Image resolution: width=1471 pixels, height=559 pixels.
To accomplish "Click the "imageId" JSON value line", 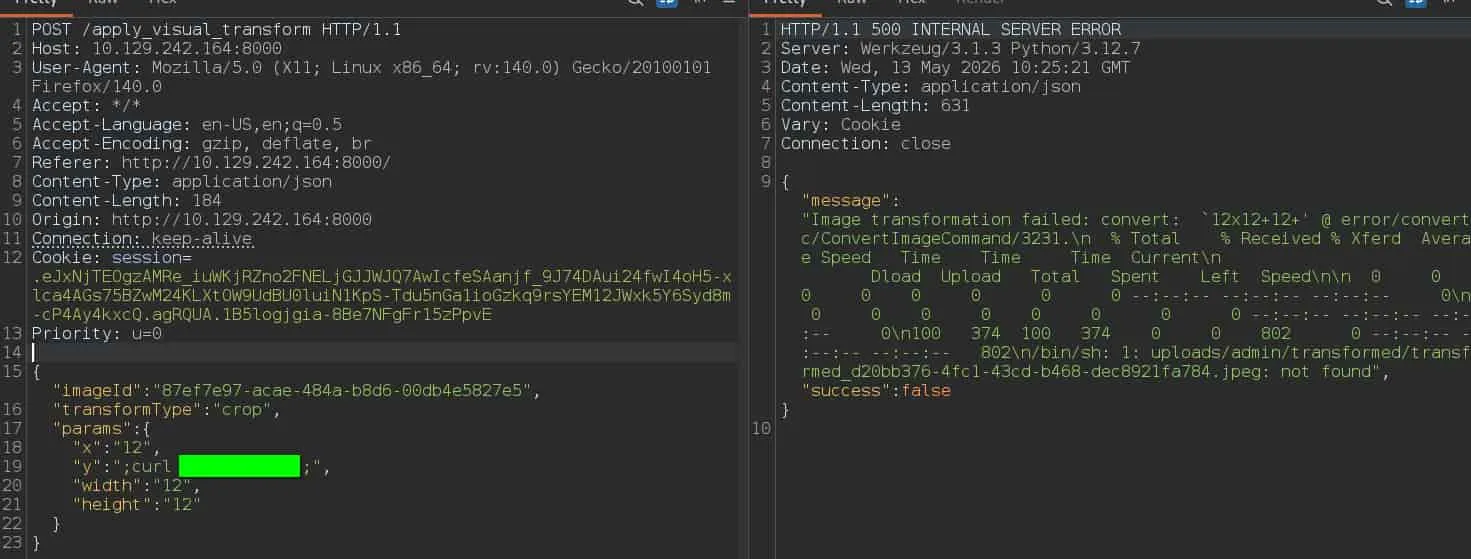I will coord(296,390).
